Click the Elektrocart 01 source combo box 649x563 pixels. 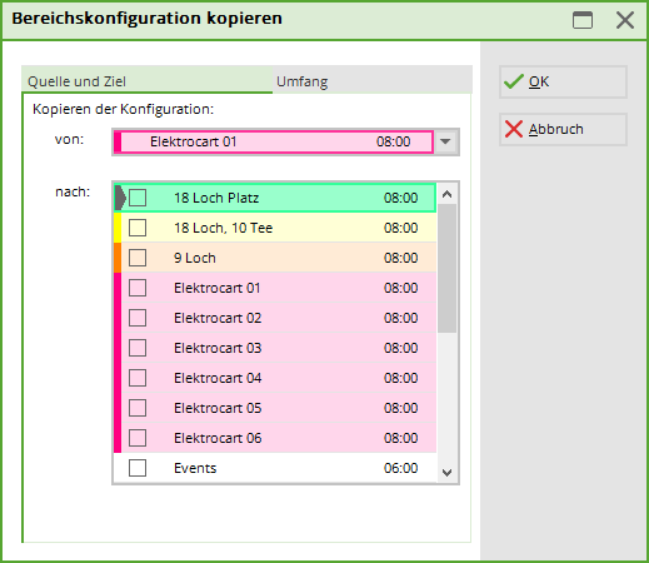[275, 142]
